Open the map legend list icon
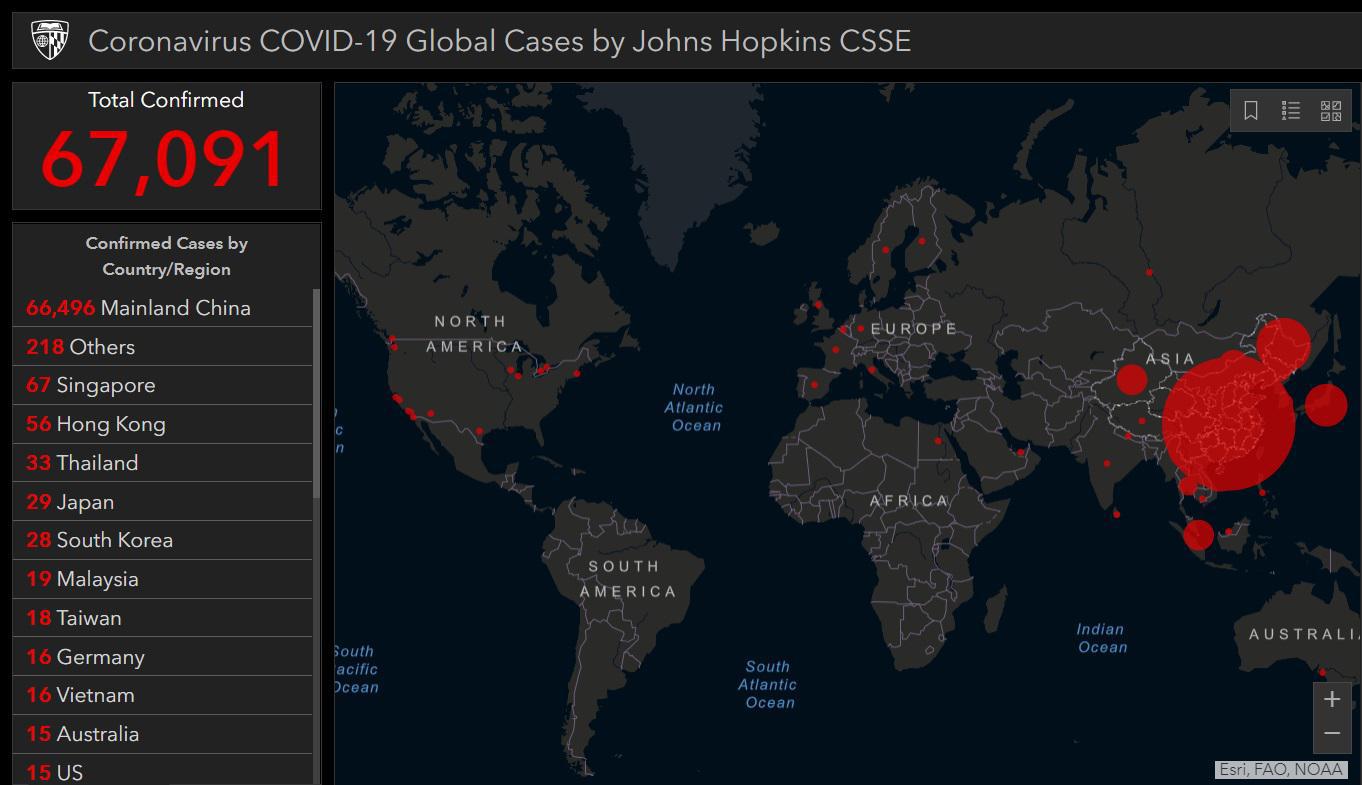 click(1291, 111)
